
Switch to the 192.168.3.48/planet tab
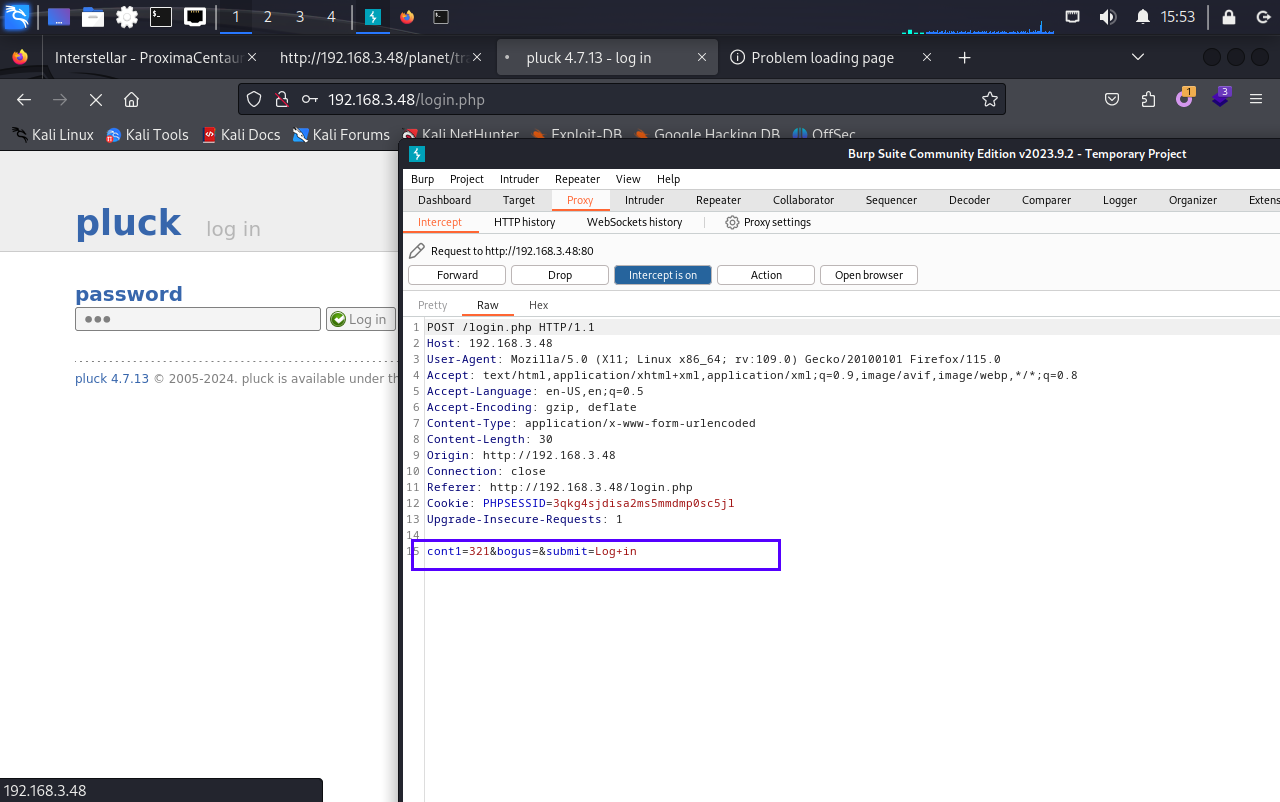coord(382,57)
